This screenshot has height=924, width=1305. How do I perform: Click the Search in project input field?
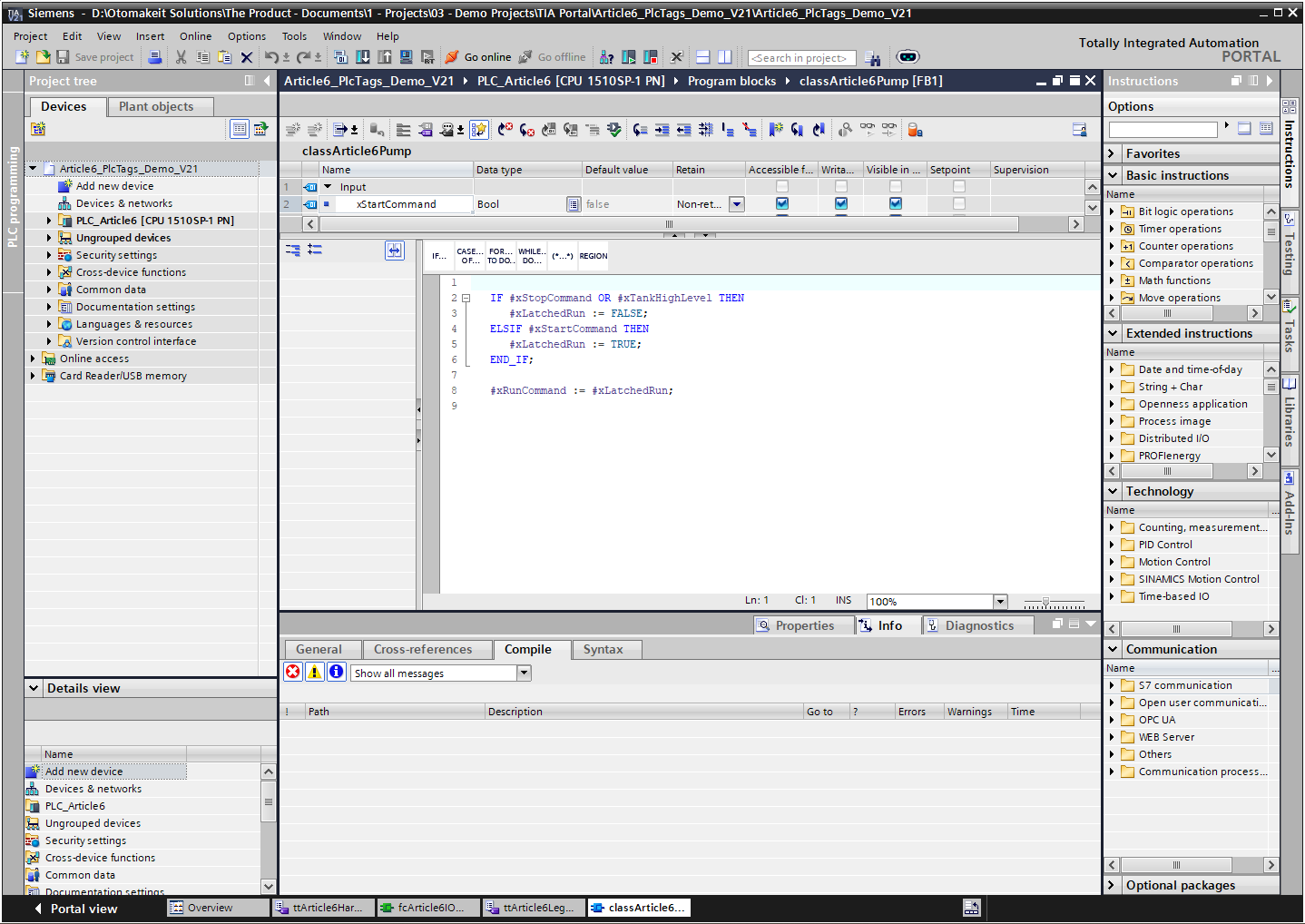[x=801, y=58]
